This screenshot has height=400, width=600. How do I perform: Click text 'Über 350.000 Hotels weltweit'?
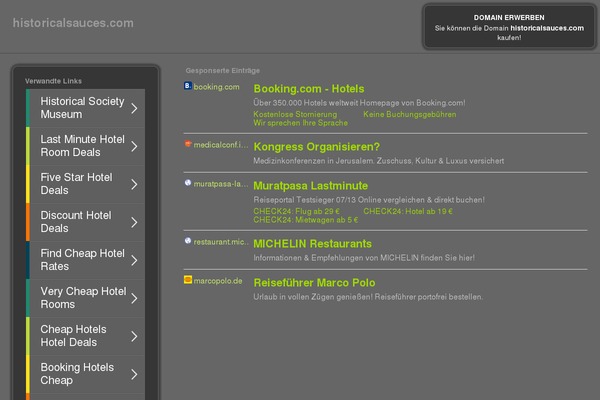click(305, 103)
